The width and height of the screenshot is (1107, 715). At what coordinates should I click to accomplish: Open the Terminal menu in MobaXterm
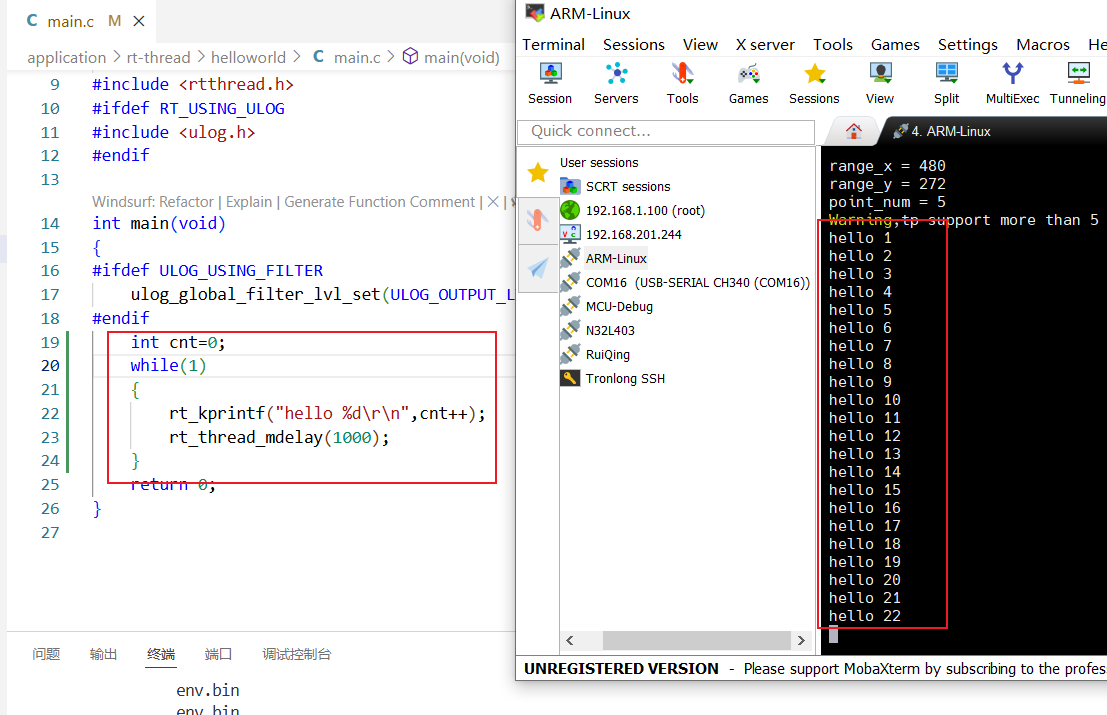click(554, 44)
